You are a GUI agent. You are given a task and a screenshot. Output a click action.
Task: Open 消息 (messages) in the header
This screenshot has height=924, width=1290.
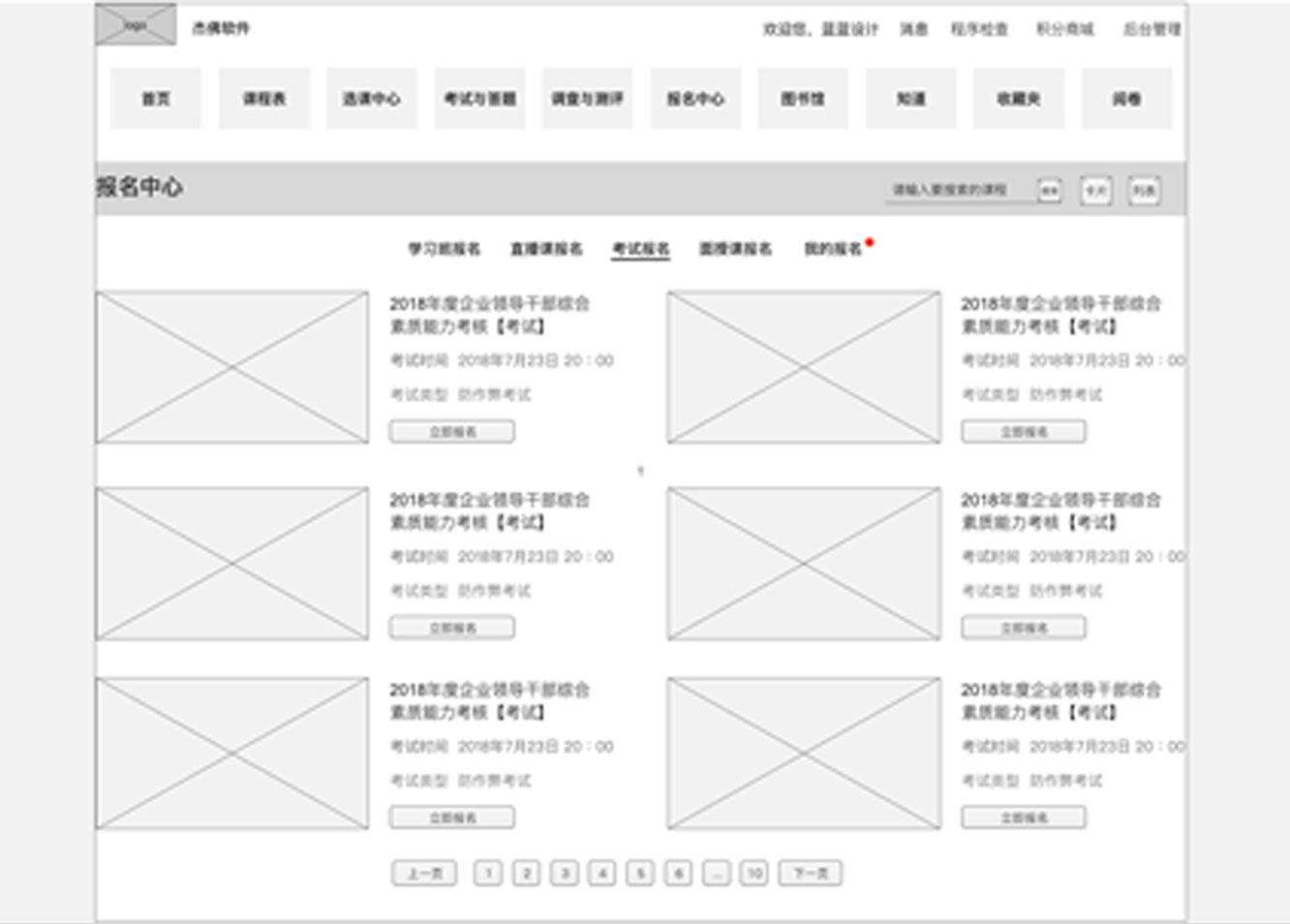914,30
